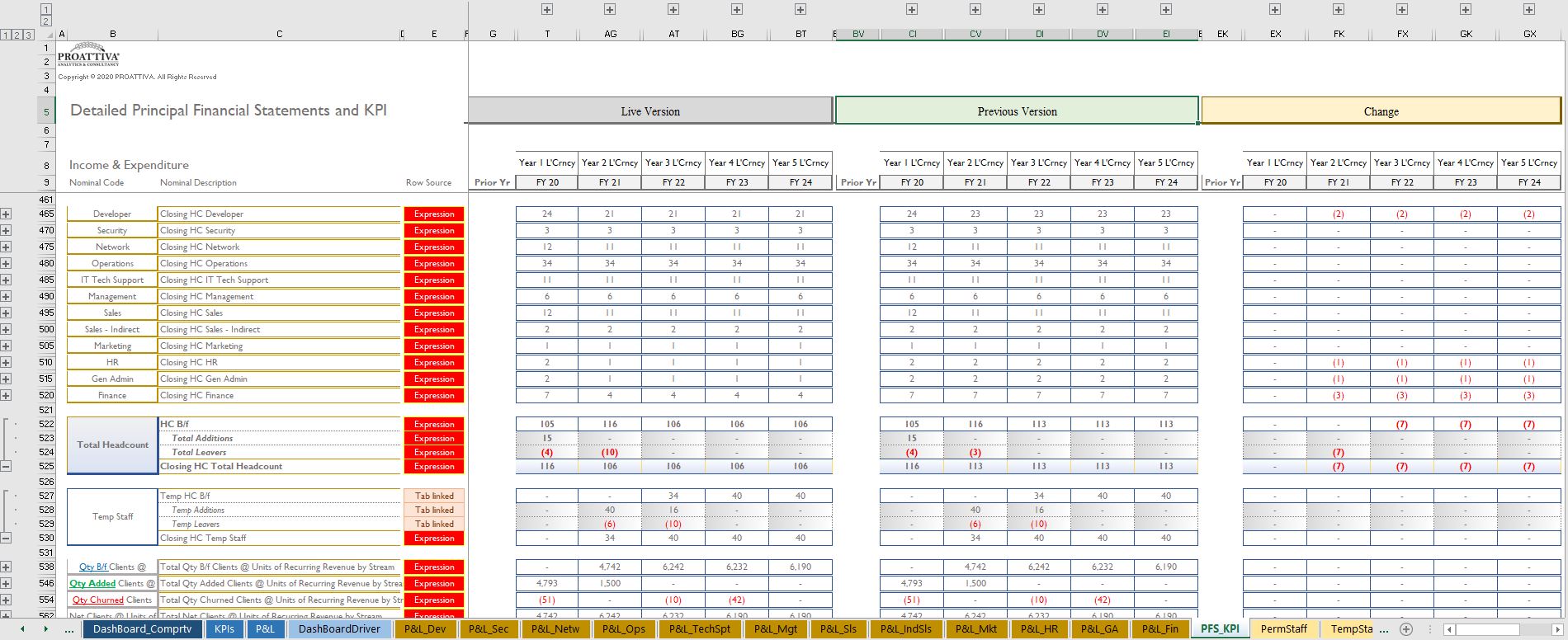
Task: Expand the Finance headcount row group
Action: 6,396
